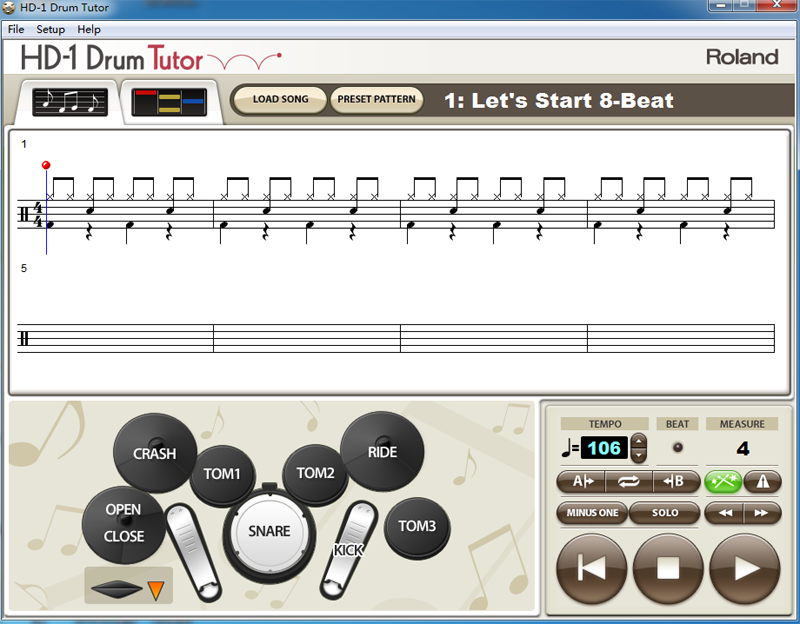Click the TEMPO label
This screenshot has height=624, width=800.
click(605, 424)
